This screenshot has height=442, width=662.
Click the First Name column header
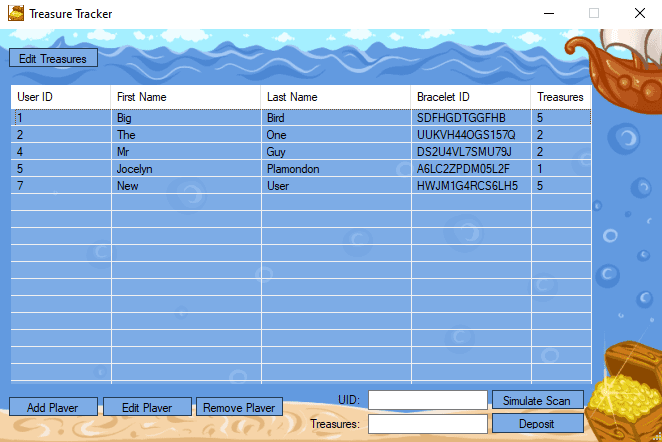pyautogui.click(x=185, y=97)
